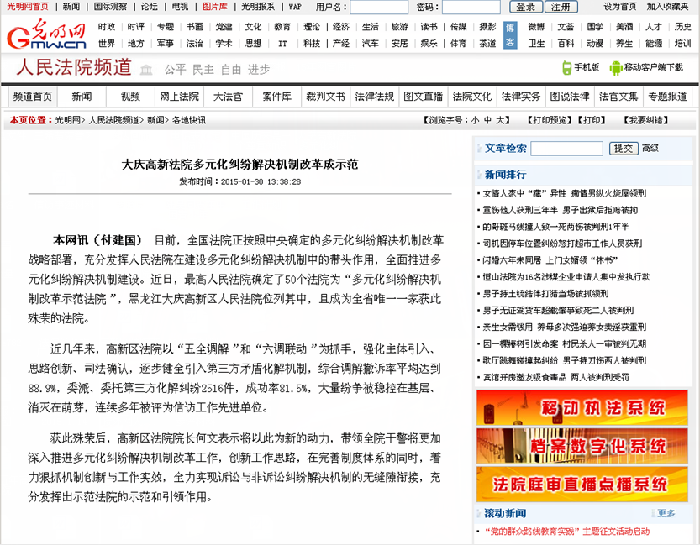
Task: Click 更多 beside 滚动新闻
Action: 667,513
